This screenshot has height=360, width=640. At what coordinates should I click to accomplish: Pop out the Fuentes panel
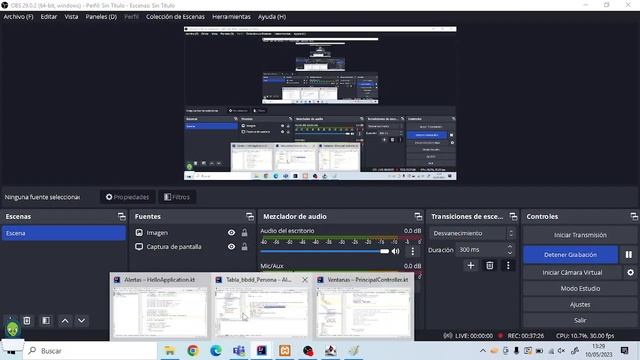pos(250,216)
